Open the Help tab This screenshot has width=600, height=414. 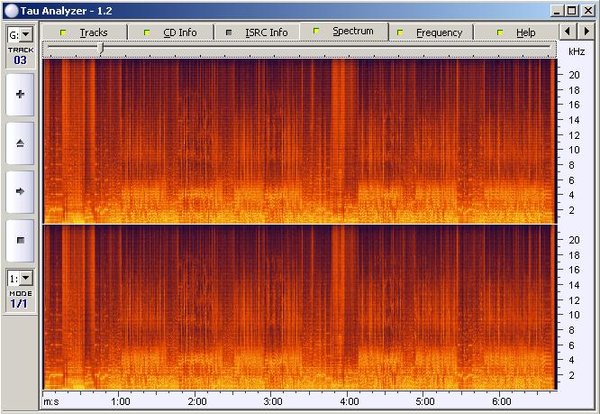coord(516,33)
